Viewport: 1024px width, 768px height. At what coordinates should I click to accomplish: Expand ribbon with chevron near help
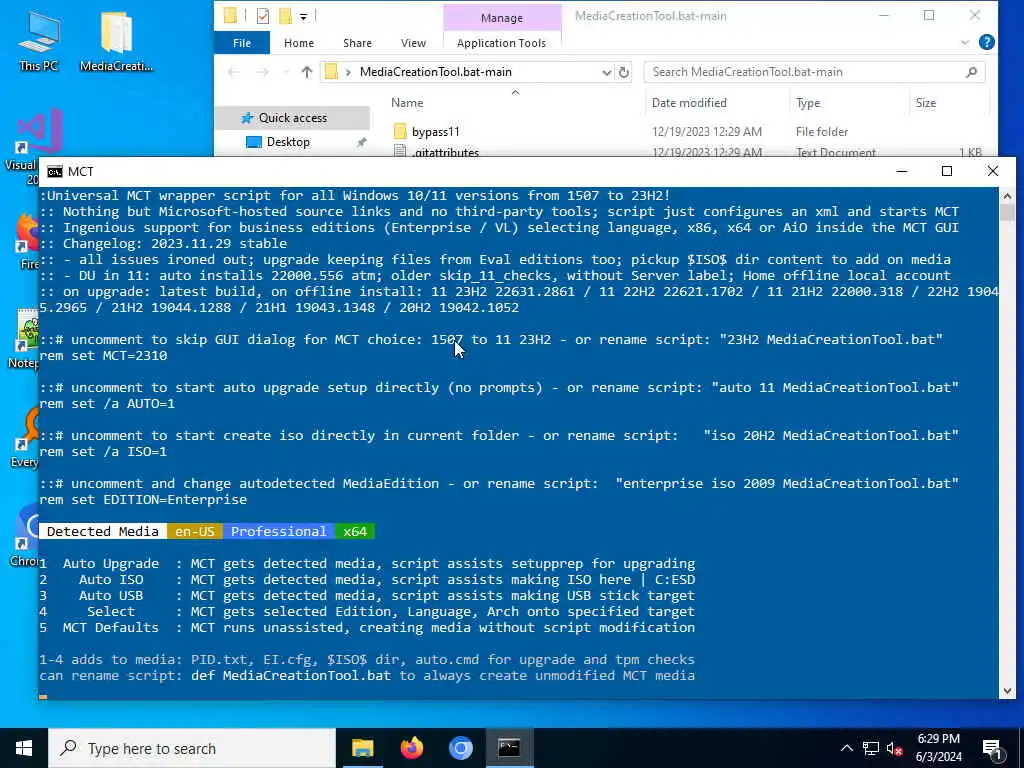click(x=965, y=42)
